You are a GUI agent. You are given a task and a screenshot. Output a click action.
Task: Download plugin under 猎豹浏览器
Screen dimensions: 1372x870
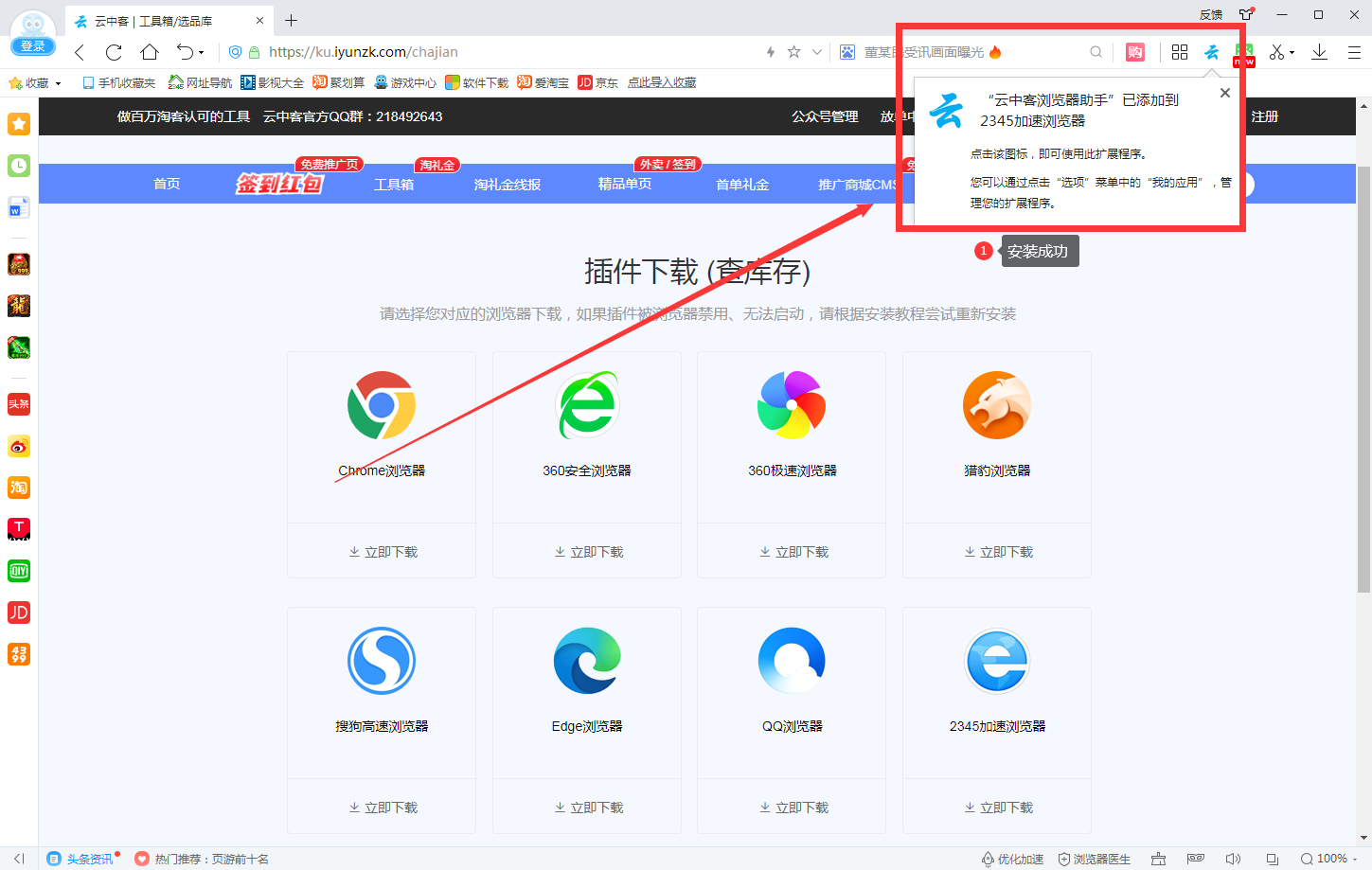(x=997, y=552)
